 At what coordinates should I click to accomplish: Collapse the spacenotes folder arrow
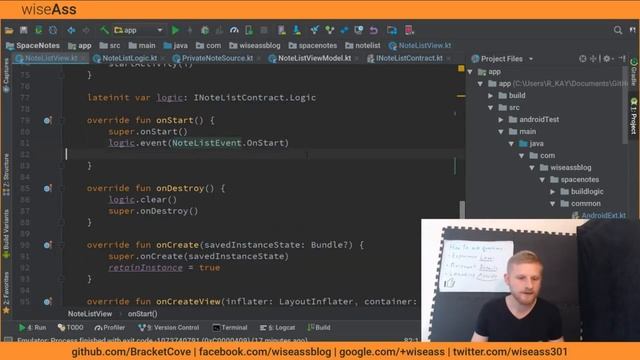542,180
